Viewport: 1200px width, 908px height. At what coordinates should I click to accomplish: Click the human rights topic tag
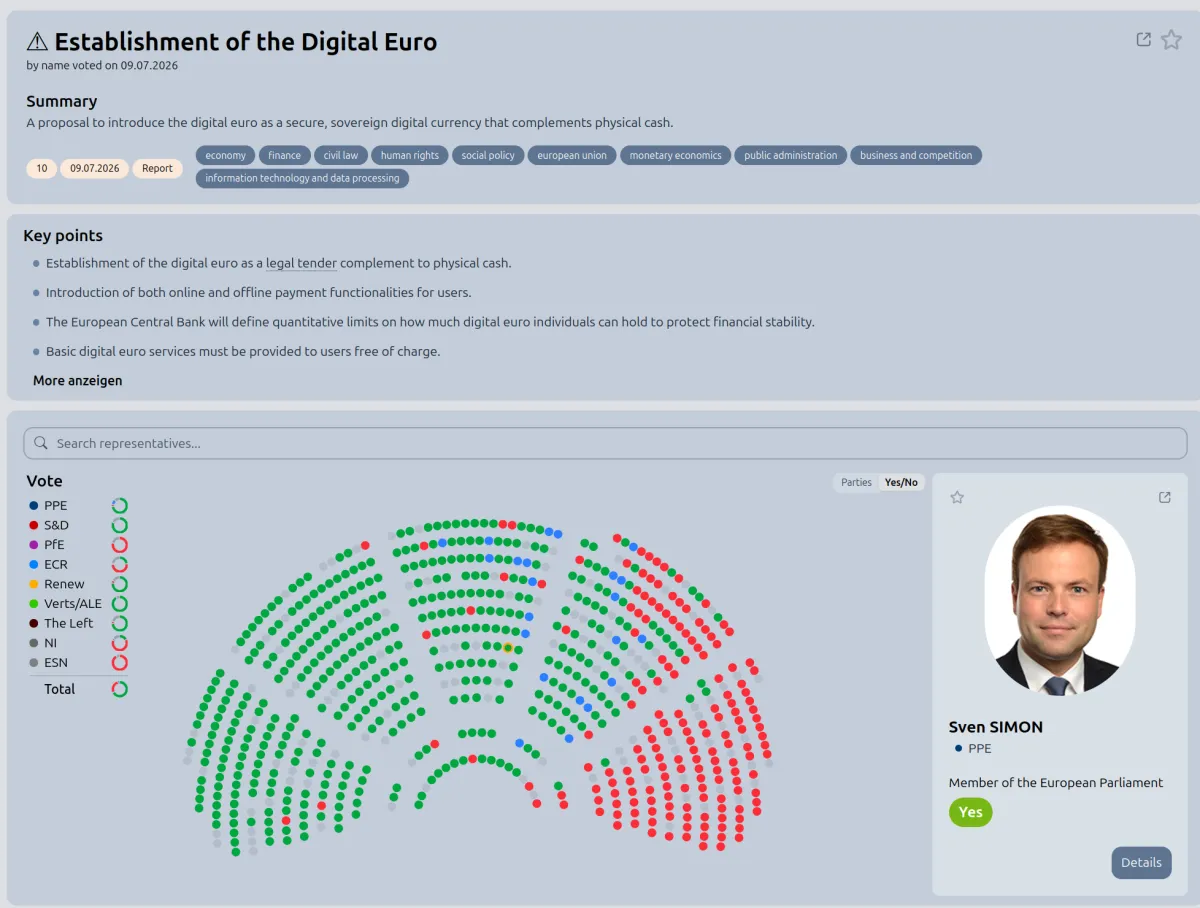(410, 155)
